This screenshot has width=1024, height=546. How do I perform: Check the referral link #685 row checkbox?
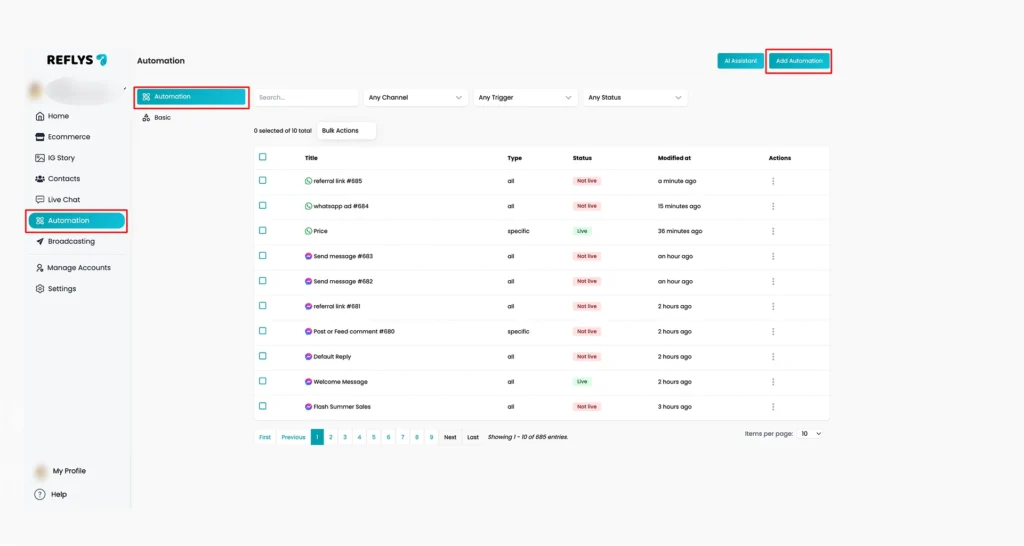(263, 180)
